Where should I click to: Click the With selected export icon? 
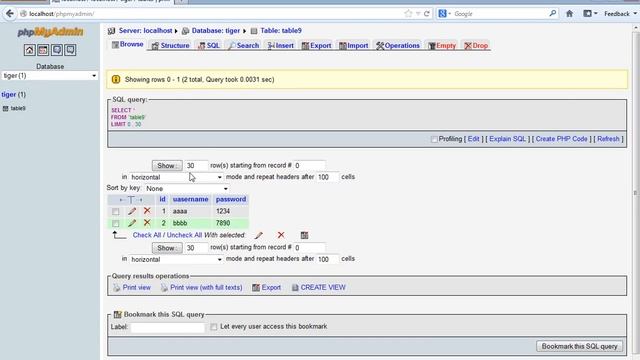(304, 235)
